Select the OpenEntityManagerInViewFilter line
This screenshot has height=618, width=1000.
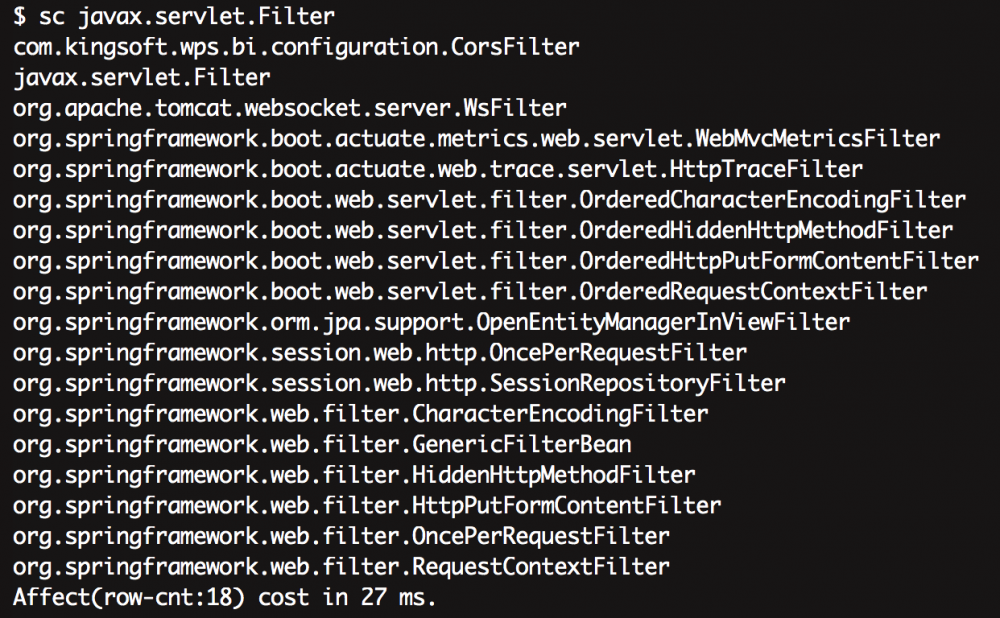431,322
